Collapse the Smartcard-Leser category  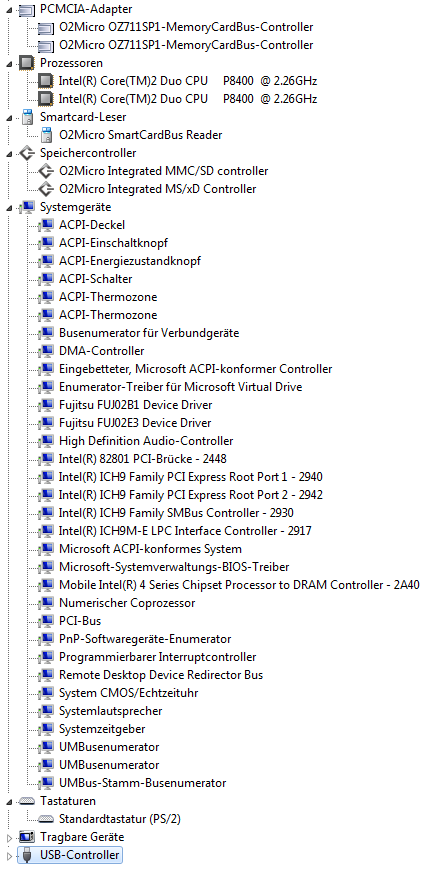(9, 118)
